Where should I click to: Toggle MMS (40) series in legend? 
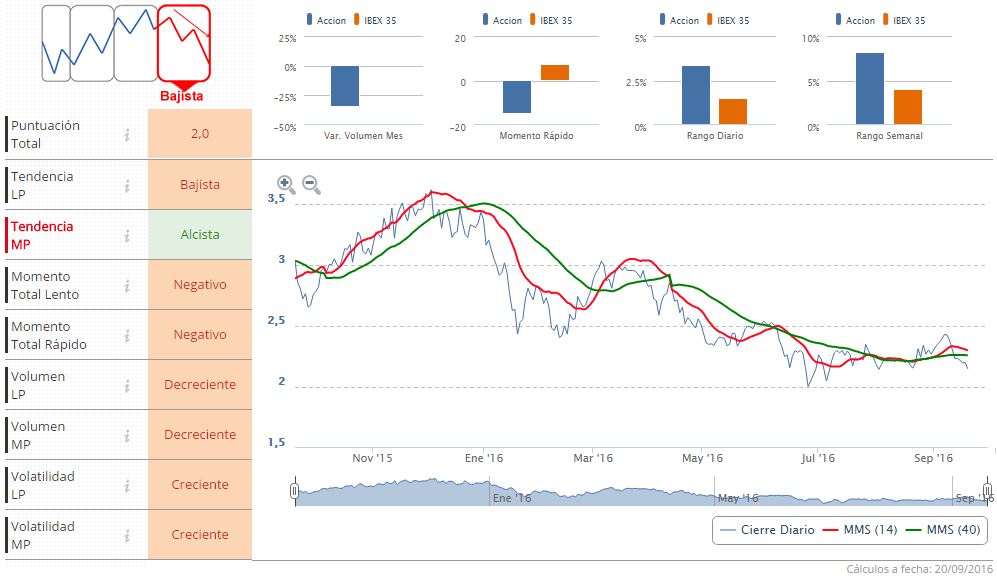[943, 529]
